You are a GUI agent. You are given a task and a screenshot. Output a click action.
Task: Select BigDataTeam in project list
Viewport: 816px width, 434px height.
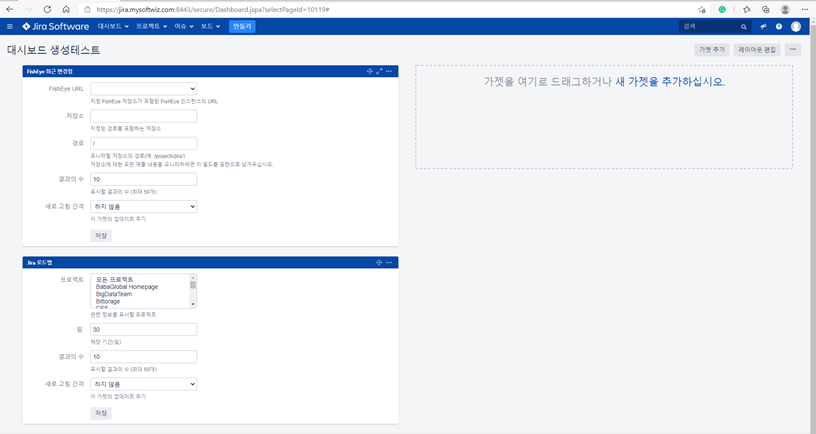[x=114, y=294]
